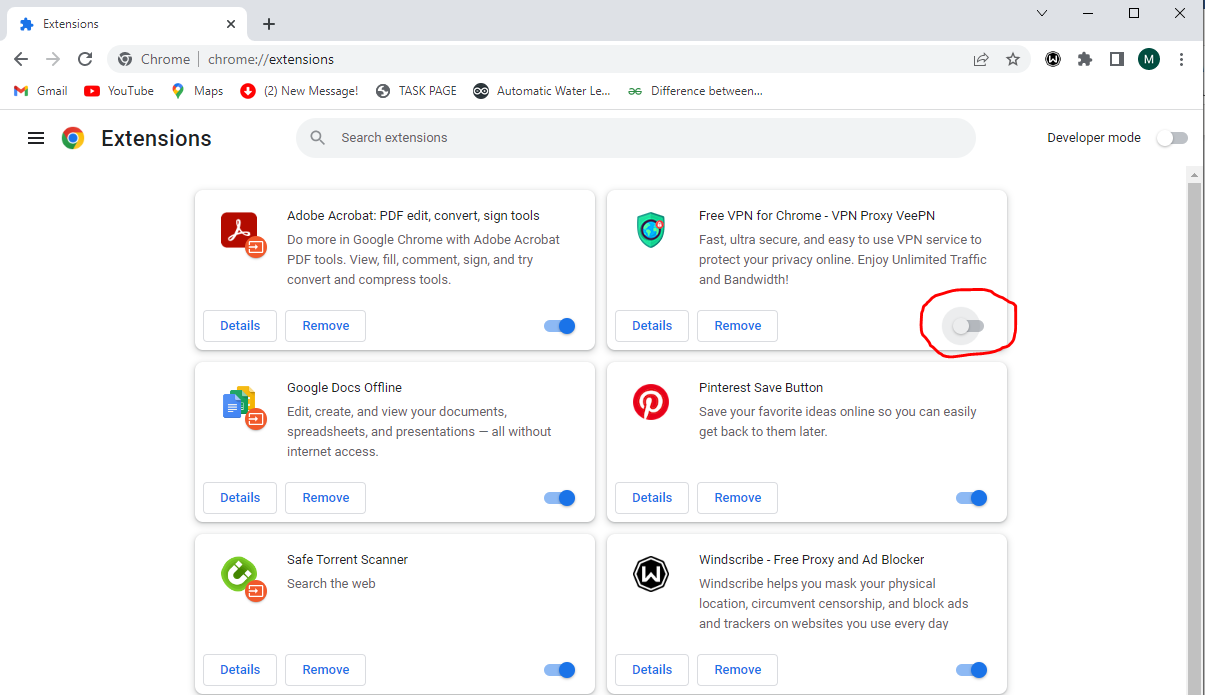Open the Gmail bookmark
The height and width of the screenshot is (695, 1205).
41,91
